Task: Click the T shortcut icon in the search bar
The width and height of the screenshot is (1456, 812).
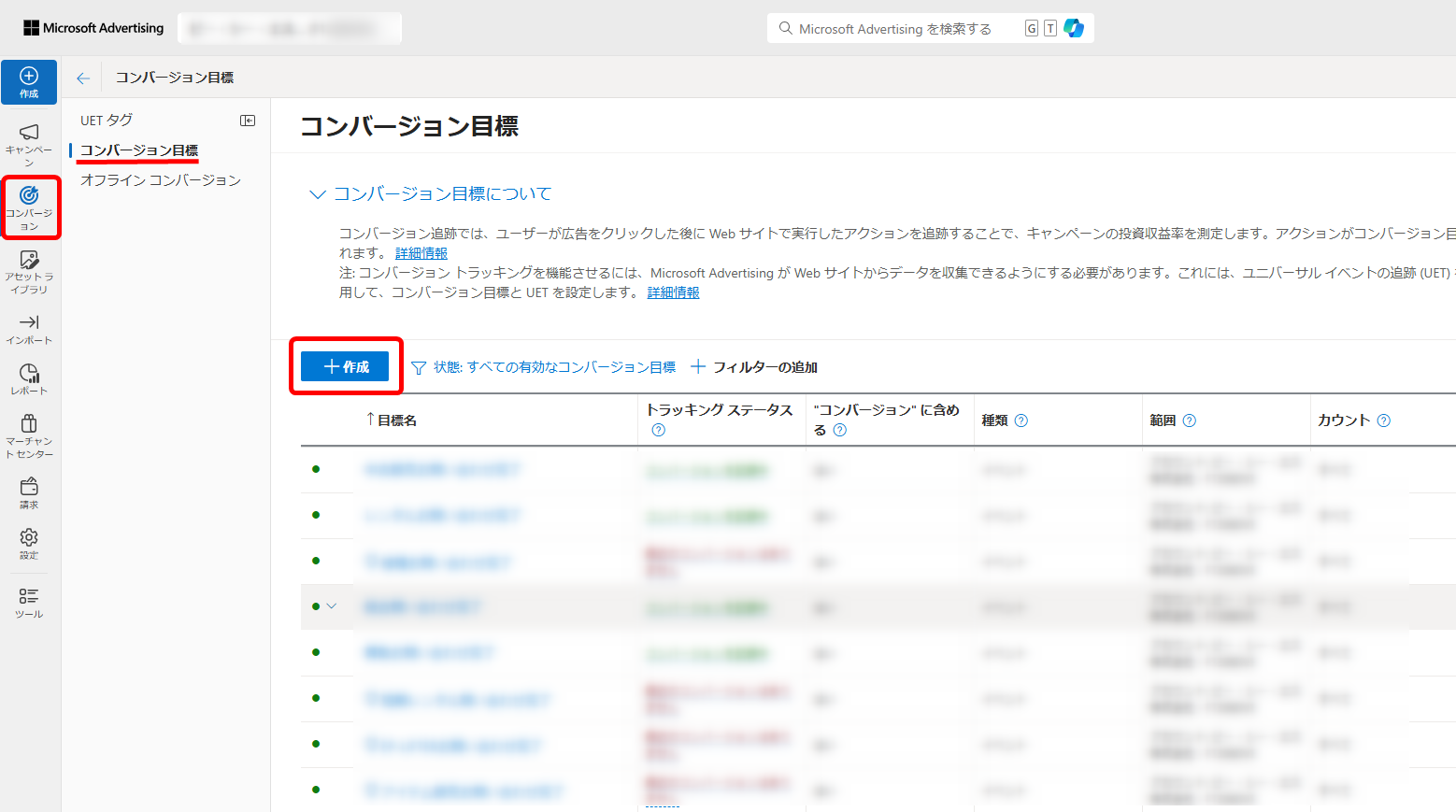Action: (x=1050, y=28)
